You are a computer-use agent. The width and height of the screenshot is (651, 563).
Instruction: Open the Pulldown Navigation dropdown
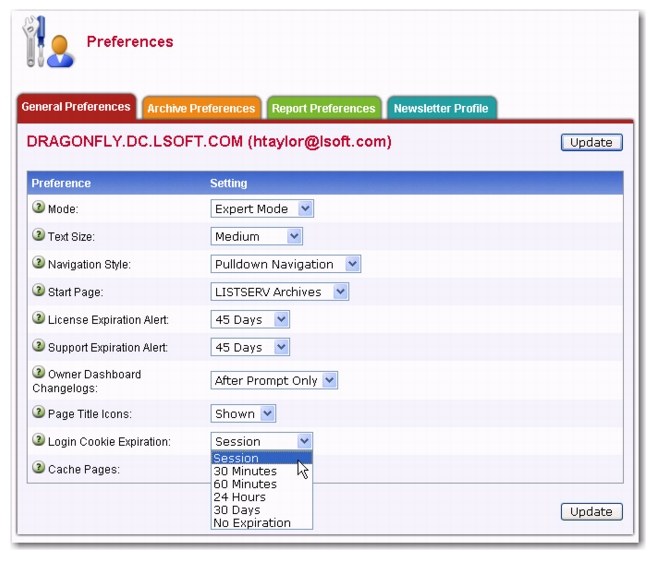pyautogui.click(x=286, y=264)
